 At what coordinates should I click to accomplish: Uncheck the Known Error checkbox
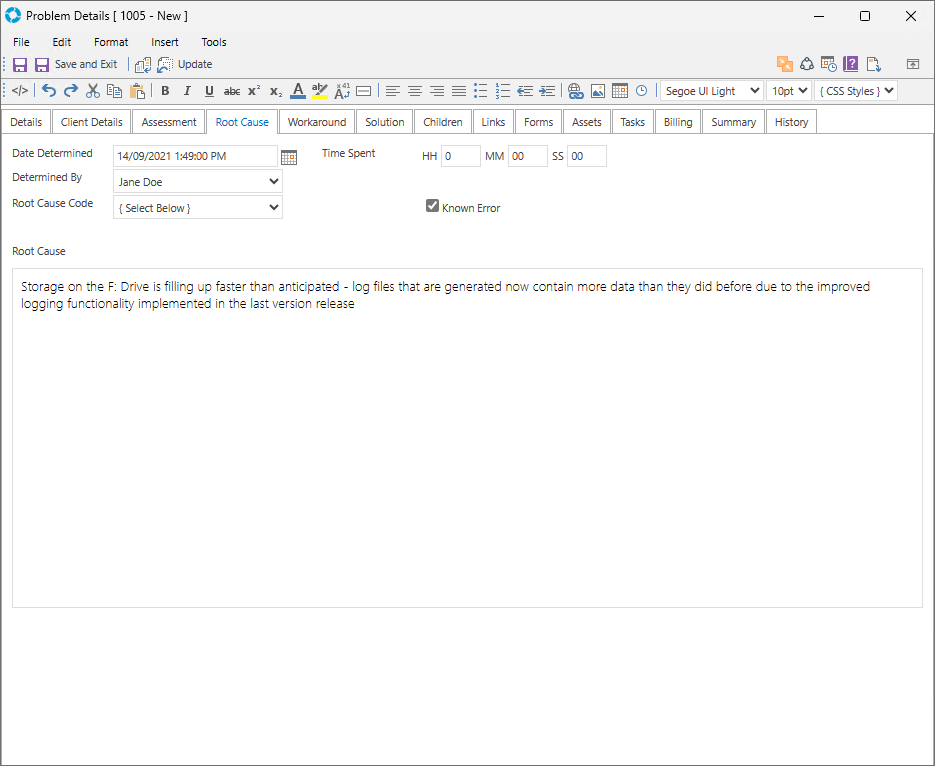pos(433,206)
